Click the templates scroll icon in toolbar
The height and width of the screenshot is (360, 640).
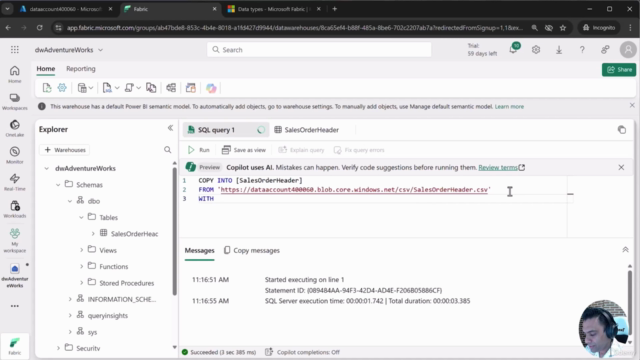(x=129, y=88)
